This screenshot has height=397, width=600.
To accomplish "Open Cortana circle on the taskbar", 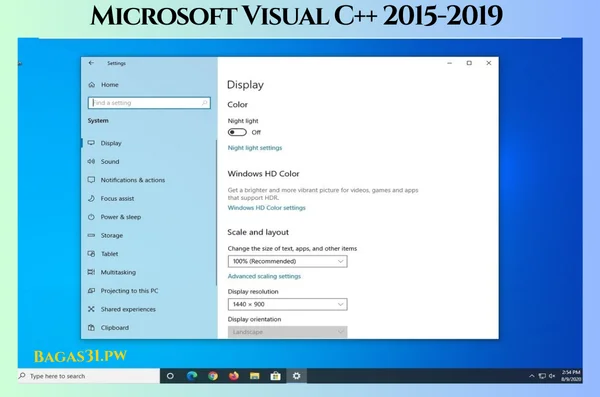I will click(170, 376).
